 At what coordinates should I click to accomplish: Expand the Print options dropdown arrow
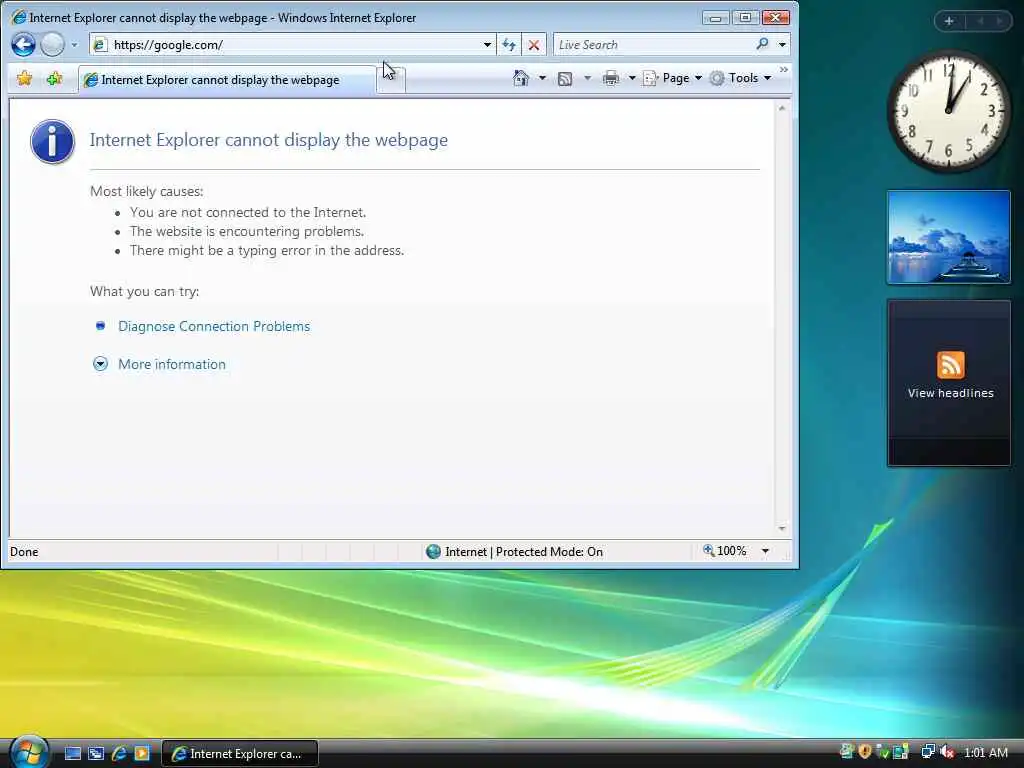point(632,78)
